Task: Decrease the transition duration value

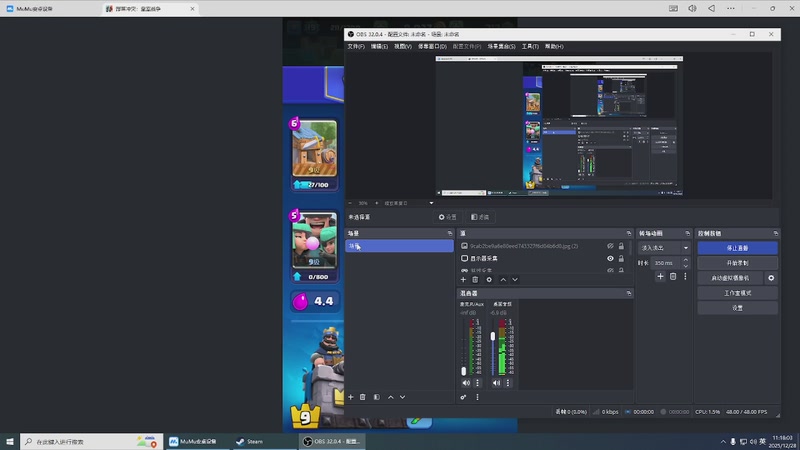Action: (x=685, y=266)
